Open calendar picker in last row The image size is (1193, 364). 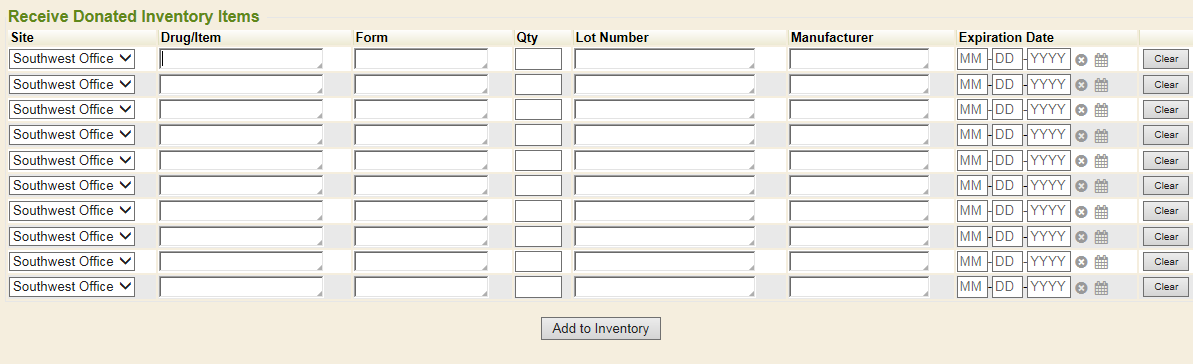click(x=1101, y=287)
